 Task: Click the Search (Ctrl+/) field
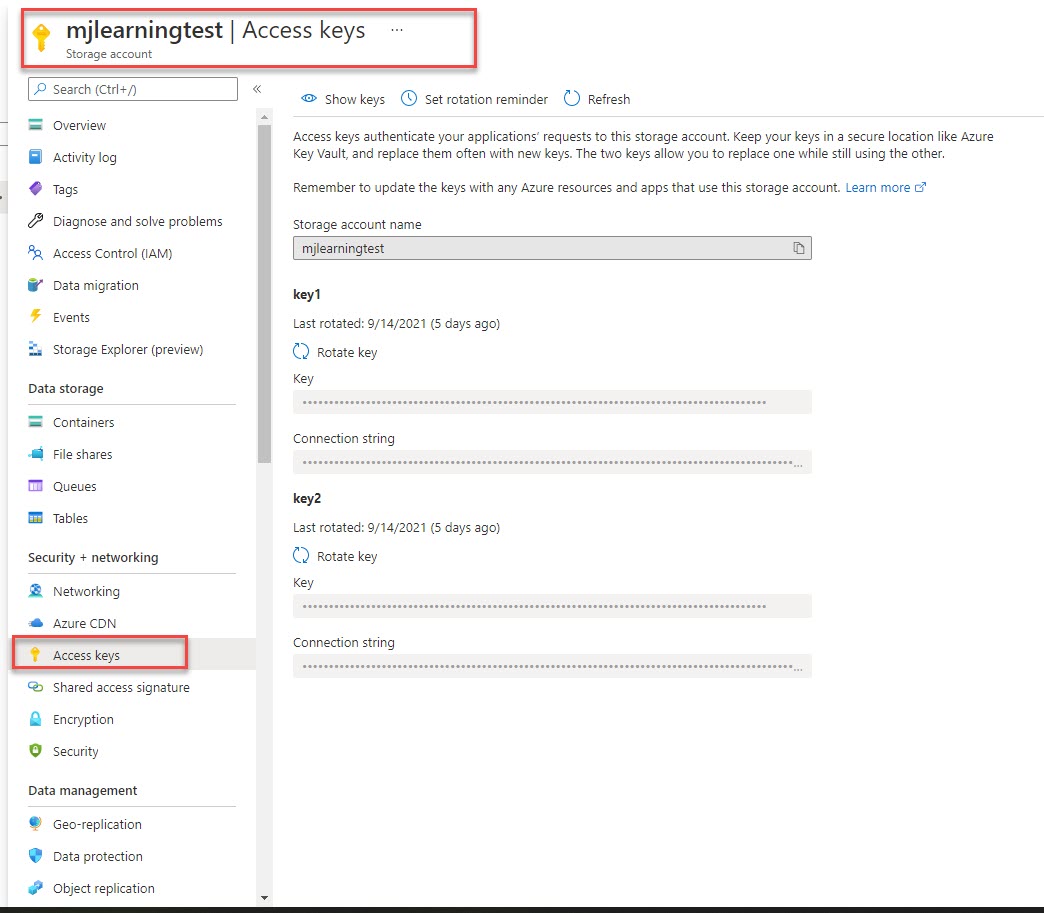pyautogui.click(x=133, y=89)
